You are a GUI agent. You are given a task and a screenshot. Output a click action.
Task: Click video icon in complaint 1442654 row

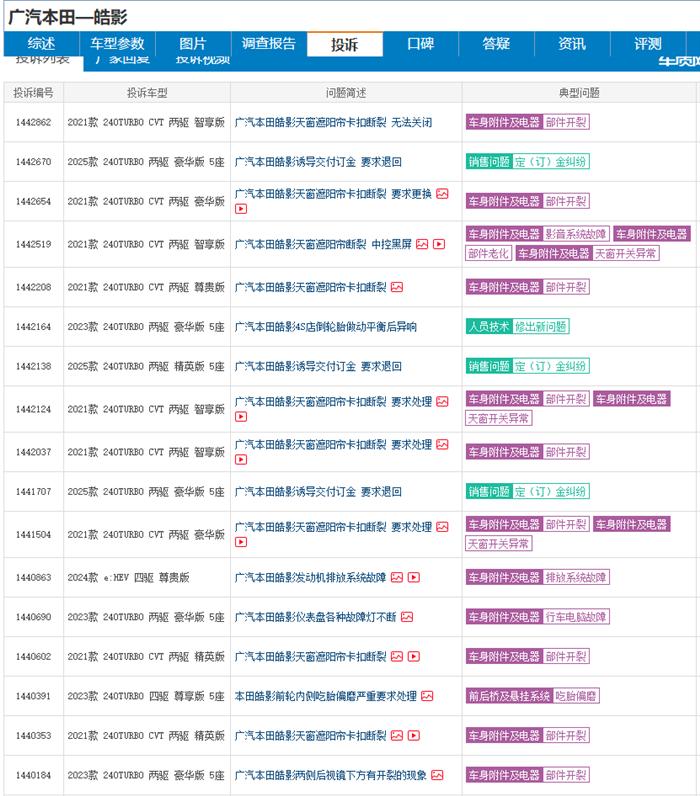tap(241, 209)
